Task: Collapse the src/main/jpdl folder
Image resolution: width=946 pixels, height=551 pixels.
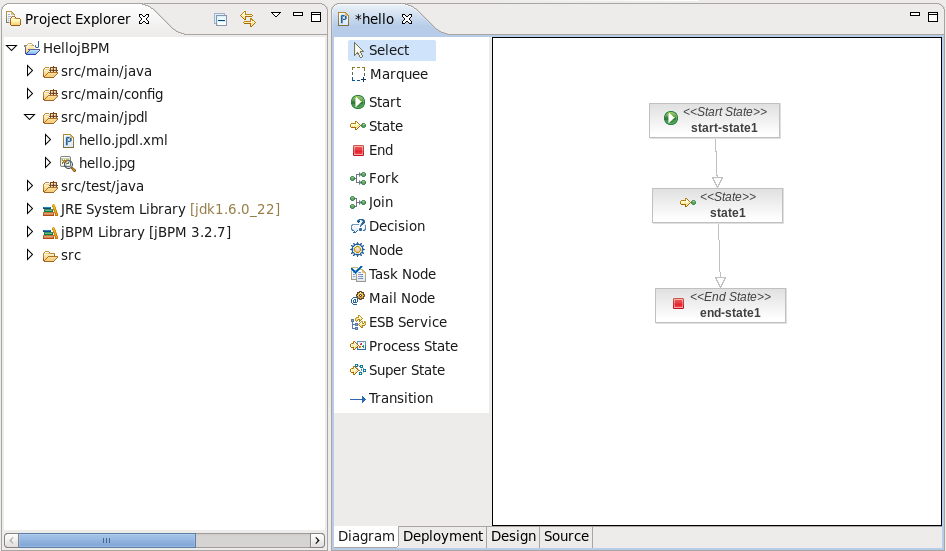Action: tap(30, 116)
